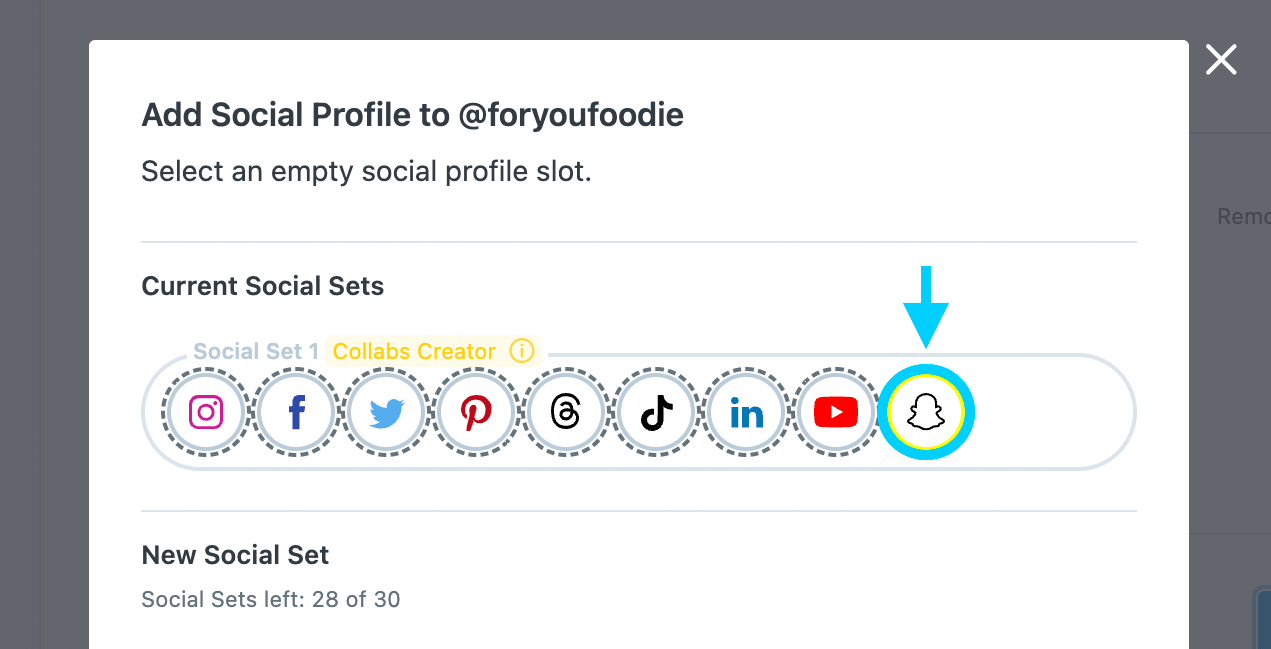
Task: Select the TikTok profile slot
Action: click(656, 412)
